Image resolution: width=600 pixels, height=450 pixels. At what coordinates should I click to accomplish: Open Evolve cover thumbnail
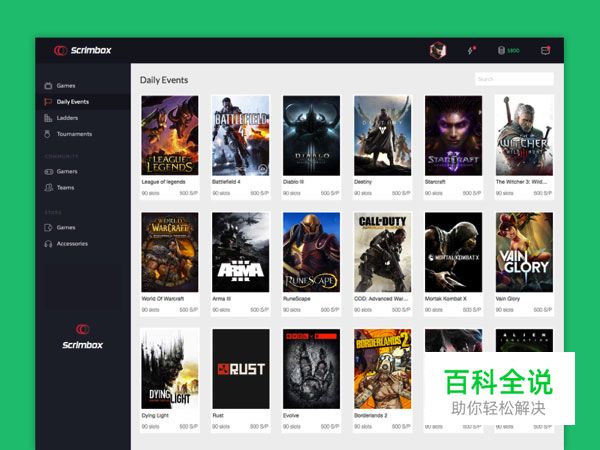click(x=311, y=369)
